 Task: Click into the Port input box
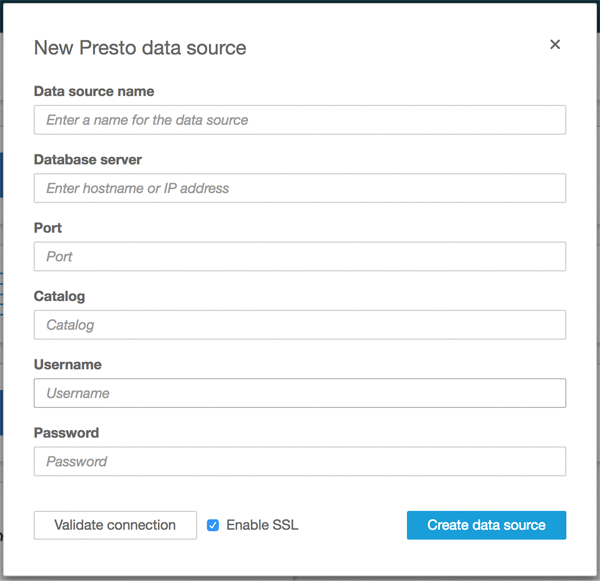click(300, 256)
